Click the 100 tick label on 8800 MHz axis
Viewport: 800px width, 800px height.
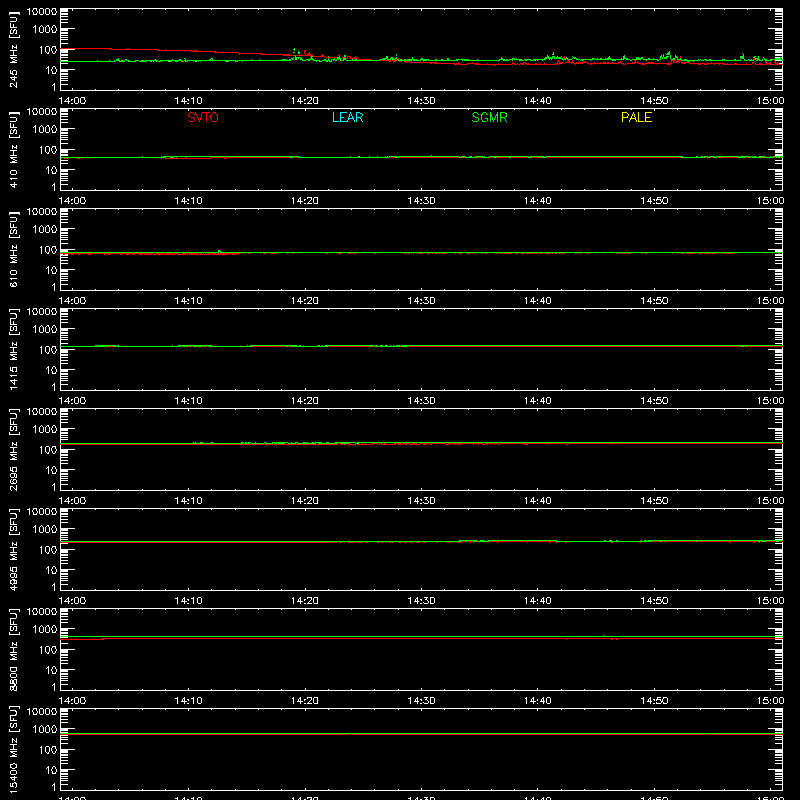(48, 649)
